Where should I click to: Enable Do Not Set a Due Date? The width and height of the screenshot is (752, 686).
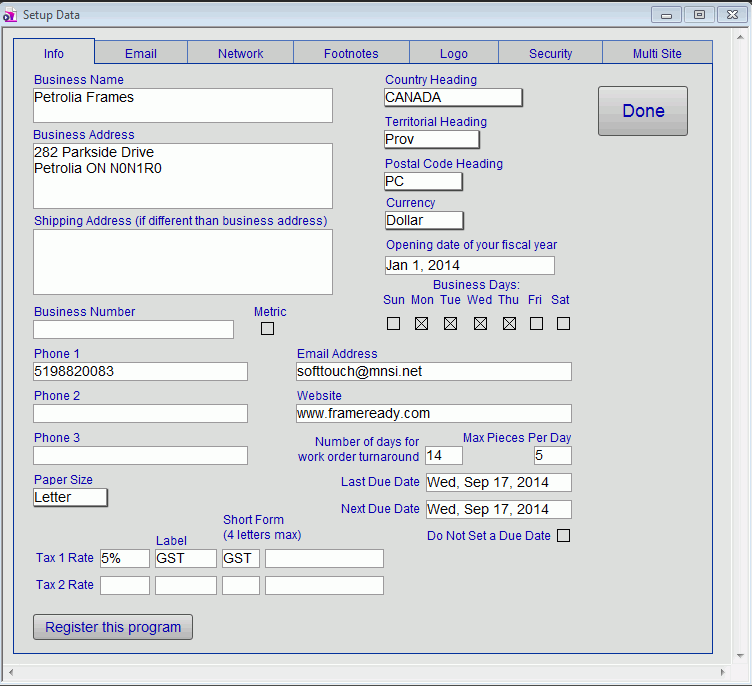[x=563, y=535]
